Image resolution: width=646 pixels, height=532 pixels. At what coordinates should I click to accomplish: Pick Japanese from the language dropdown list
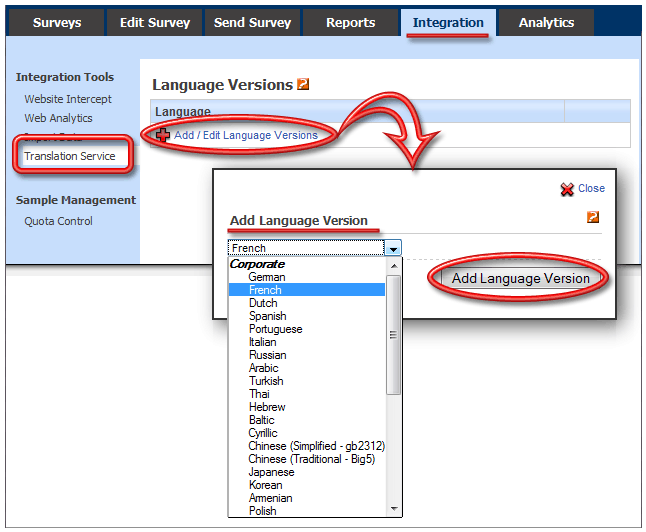[x=271, y=472]
